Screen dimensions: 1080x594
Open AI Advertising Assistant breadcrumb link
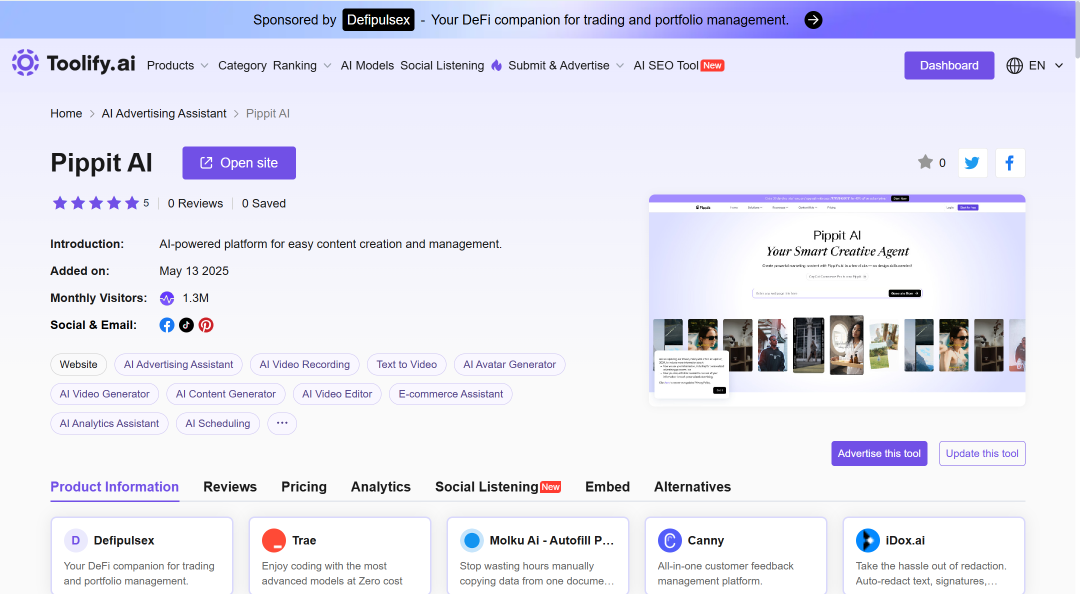pyautogui.click(x=164, y=114)
